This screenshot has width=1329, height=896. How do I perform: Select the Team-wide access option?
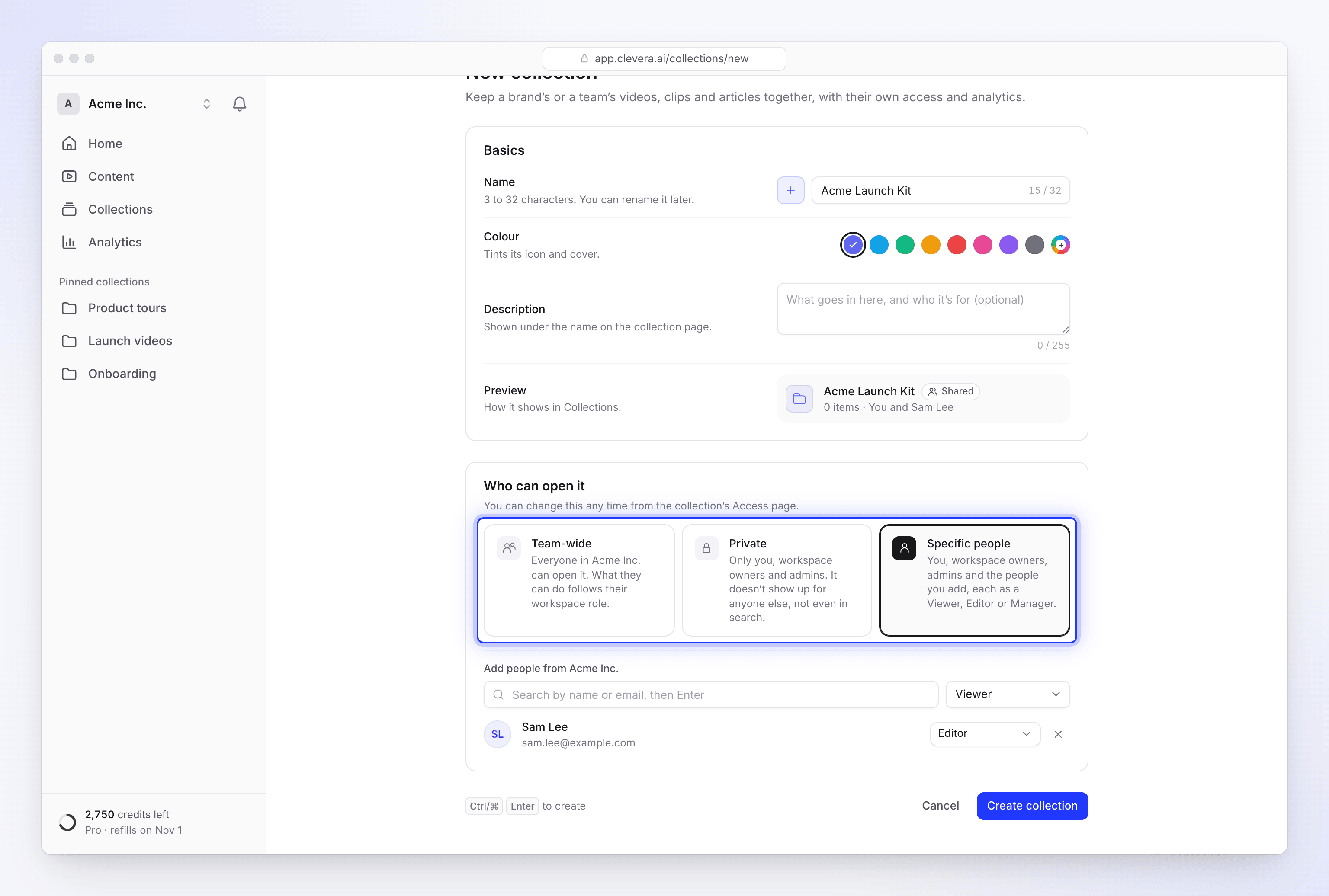click(579, 580)
